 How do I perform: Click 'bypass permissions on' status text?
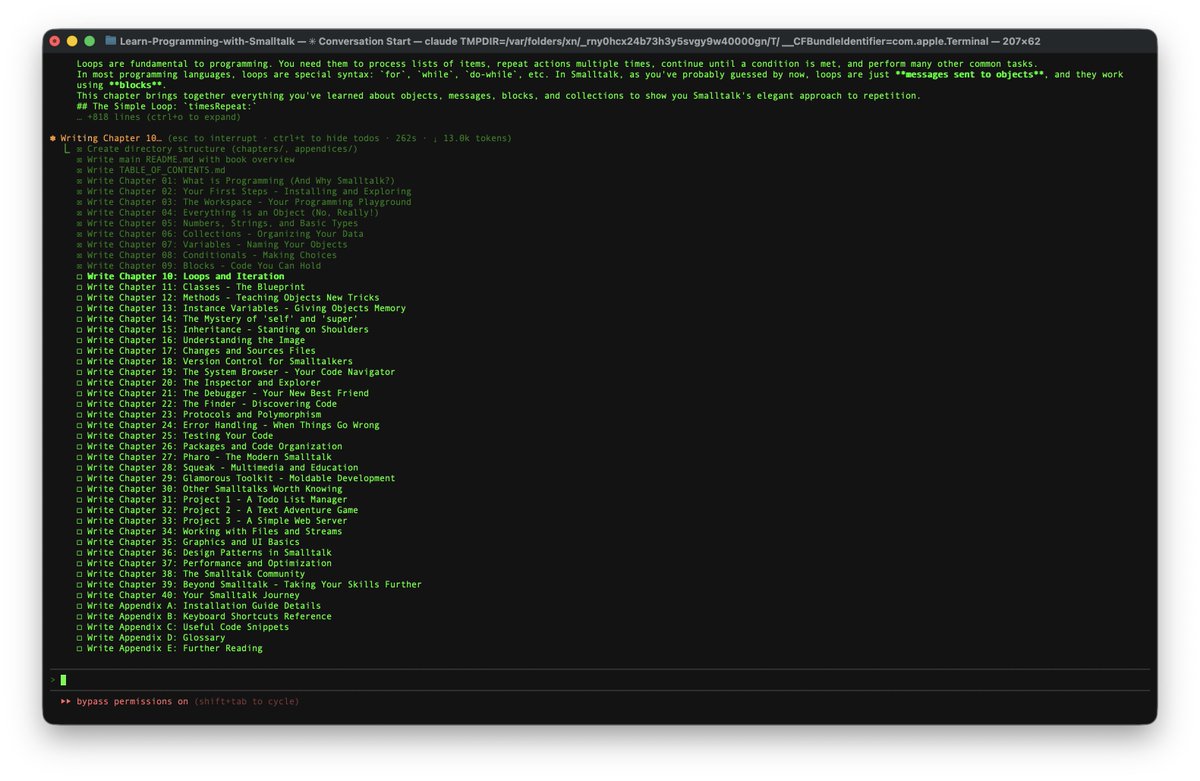point(132,701)
